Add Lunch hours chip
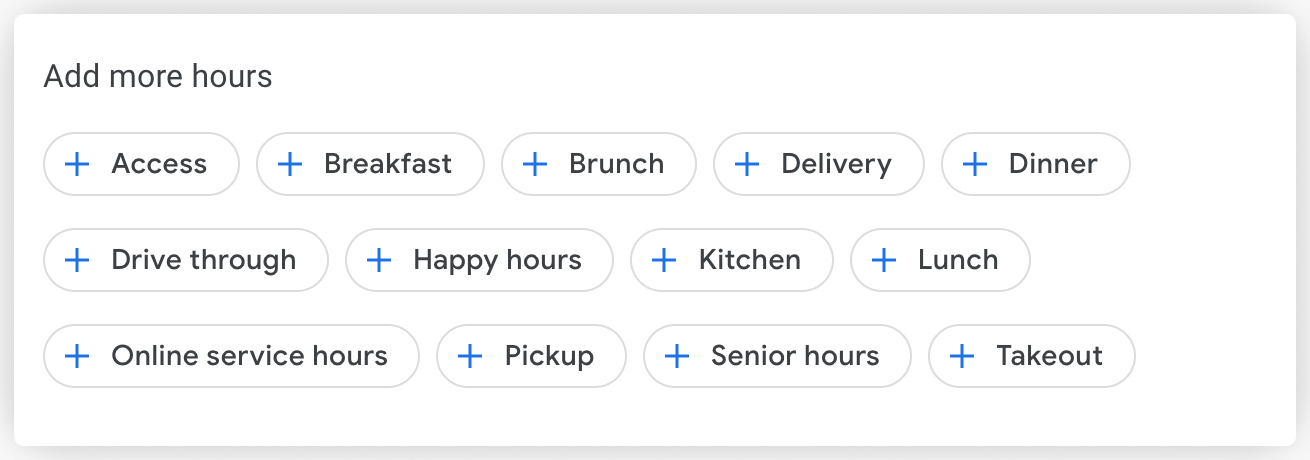Screen dimensions: 1310x460 939,260
